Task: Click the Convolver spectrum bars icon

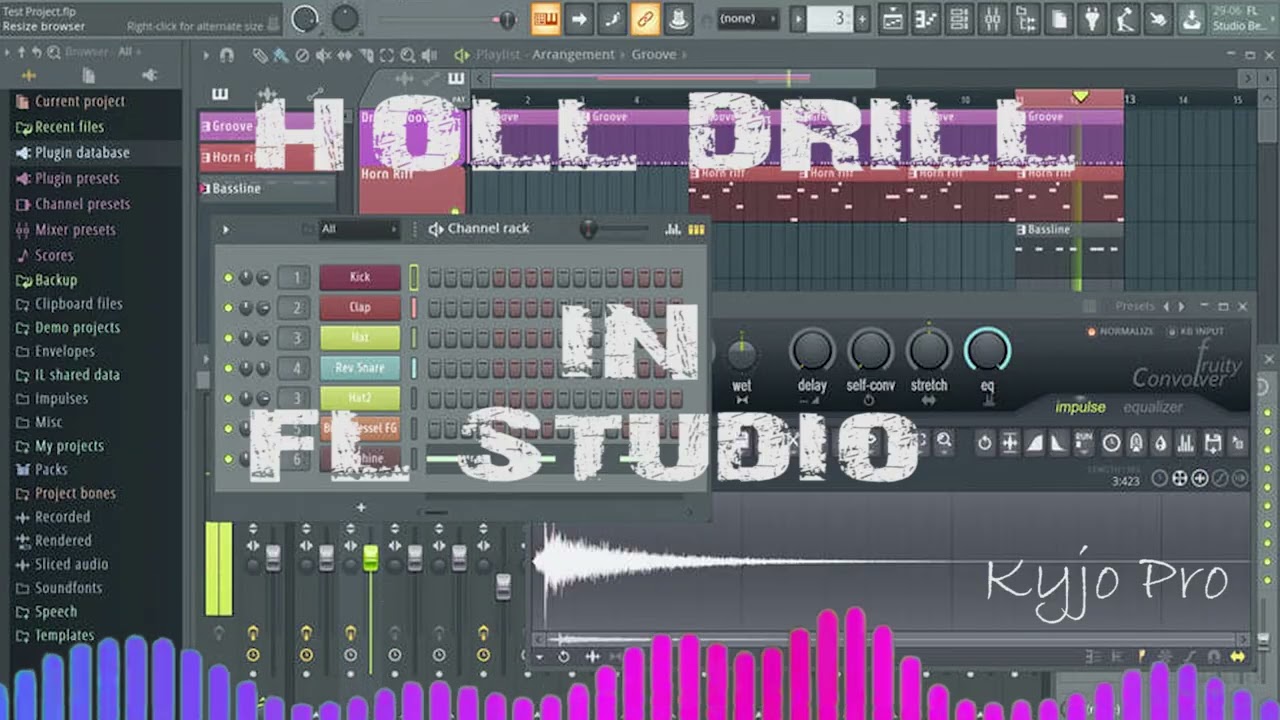Action: (x=1186, y=442)
